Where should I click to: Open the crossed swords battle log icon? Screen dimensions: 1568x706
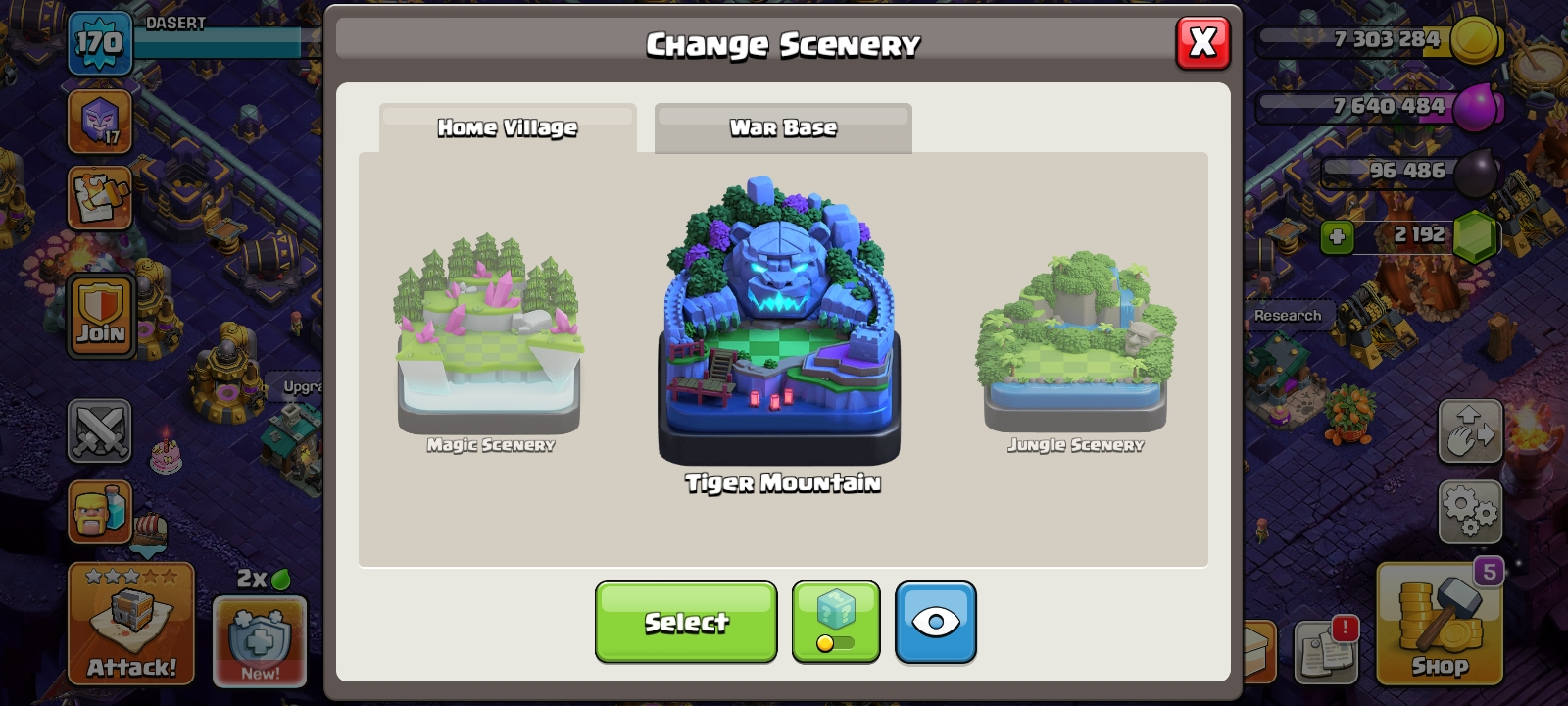pyautogui.click(x=100, y=430)
